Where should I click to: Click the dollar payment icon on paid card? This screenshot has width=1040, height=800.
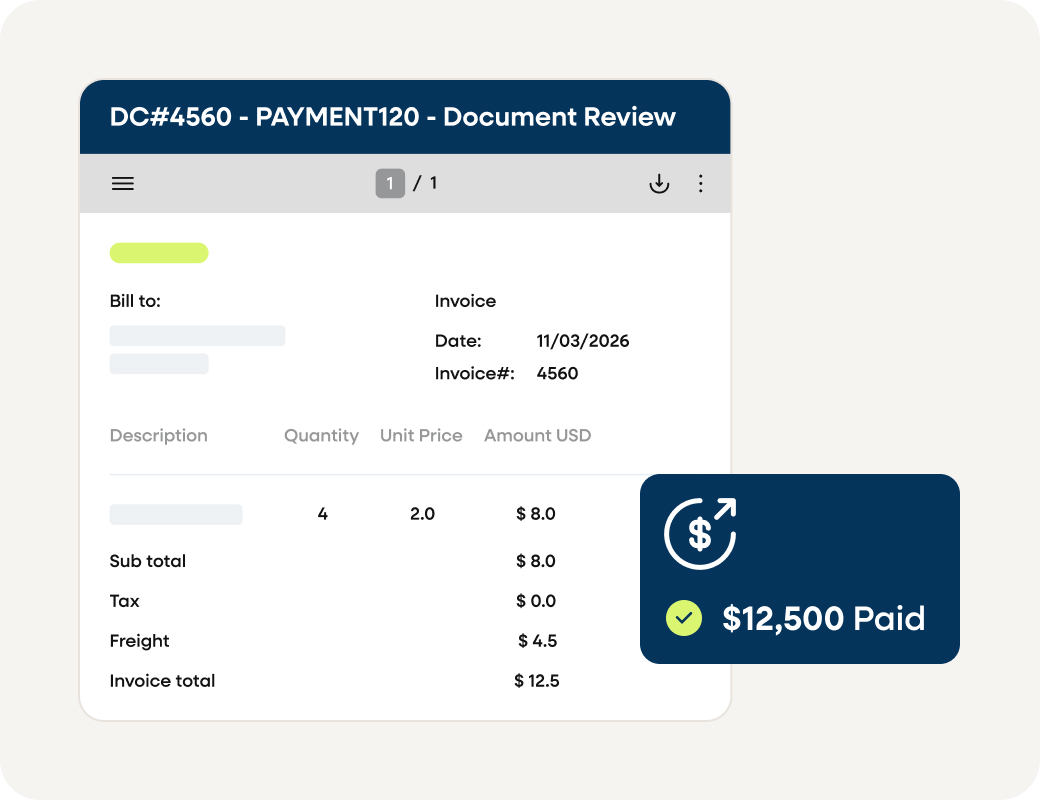700,533
